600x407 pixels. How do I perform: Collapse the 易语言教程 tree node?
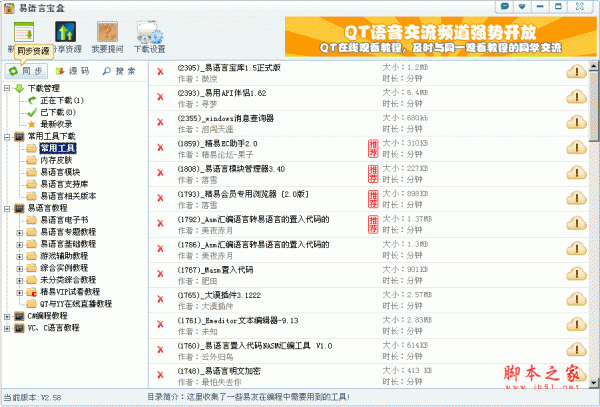(7, 208)
